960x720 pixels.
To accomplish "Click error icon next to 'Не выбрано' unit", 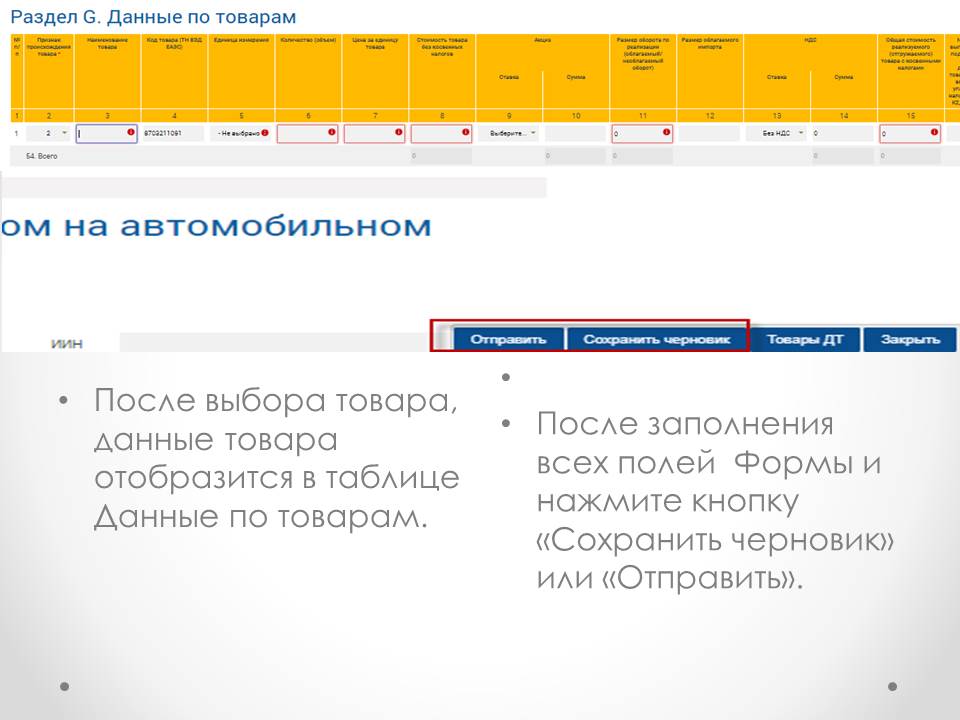I will pos(265,133).
